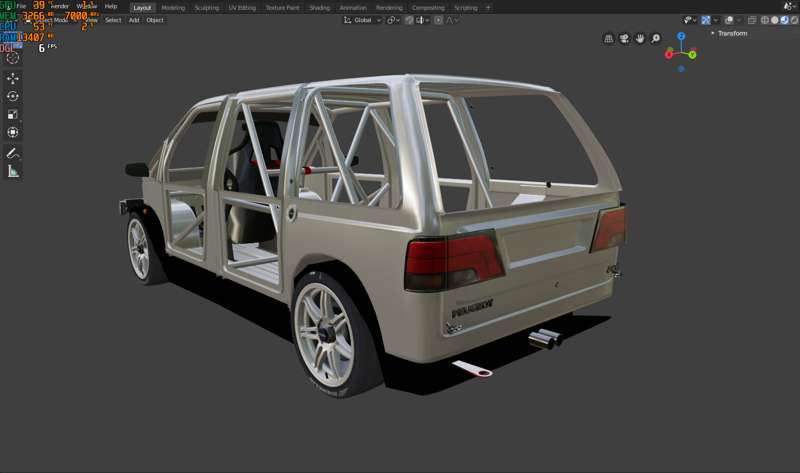
Task: Toggle the camera view icon
Action: 624,38
